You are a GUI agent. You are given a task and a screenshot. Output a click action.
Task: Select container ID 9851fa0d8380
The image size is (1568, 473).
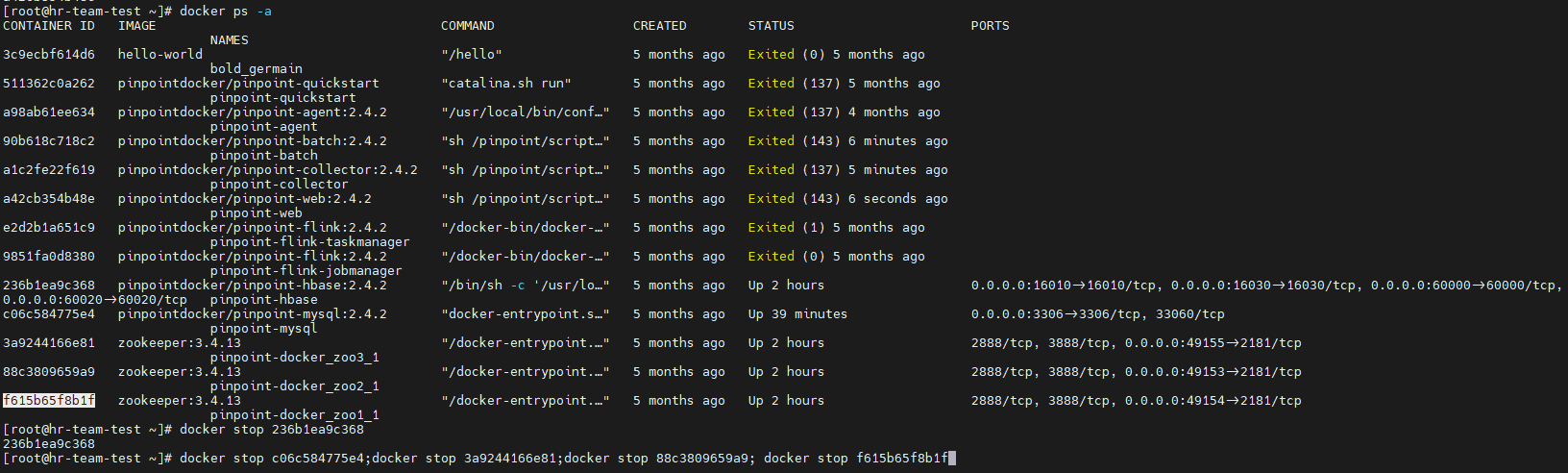click(x=49, y=257)
